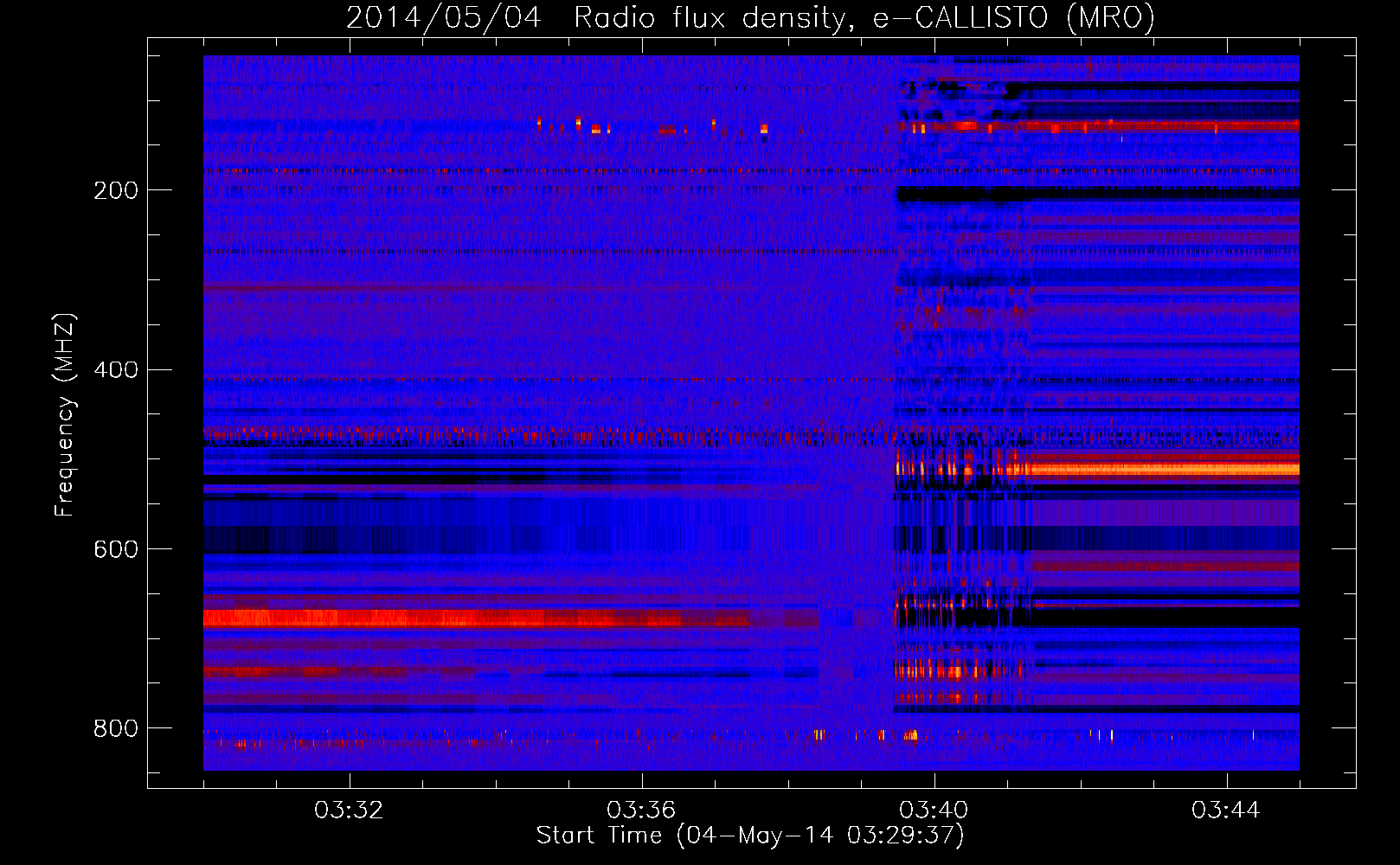Click the 03:32 time tick label

coord(349,811)
